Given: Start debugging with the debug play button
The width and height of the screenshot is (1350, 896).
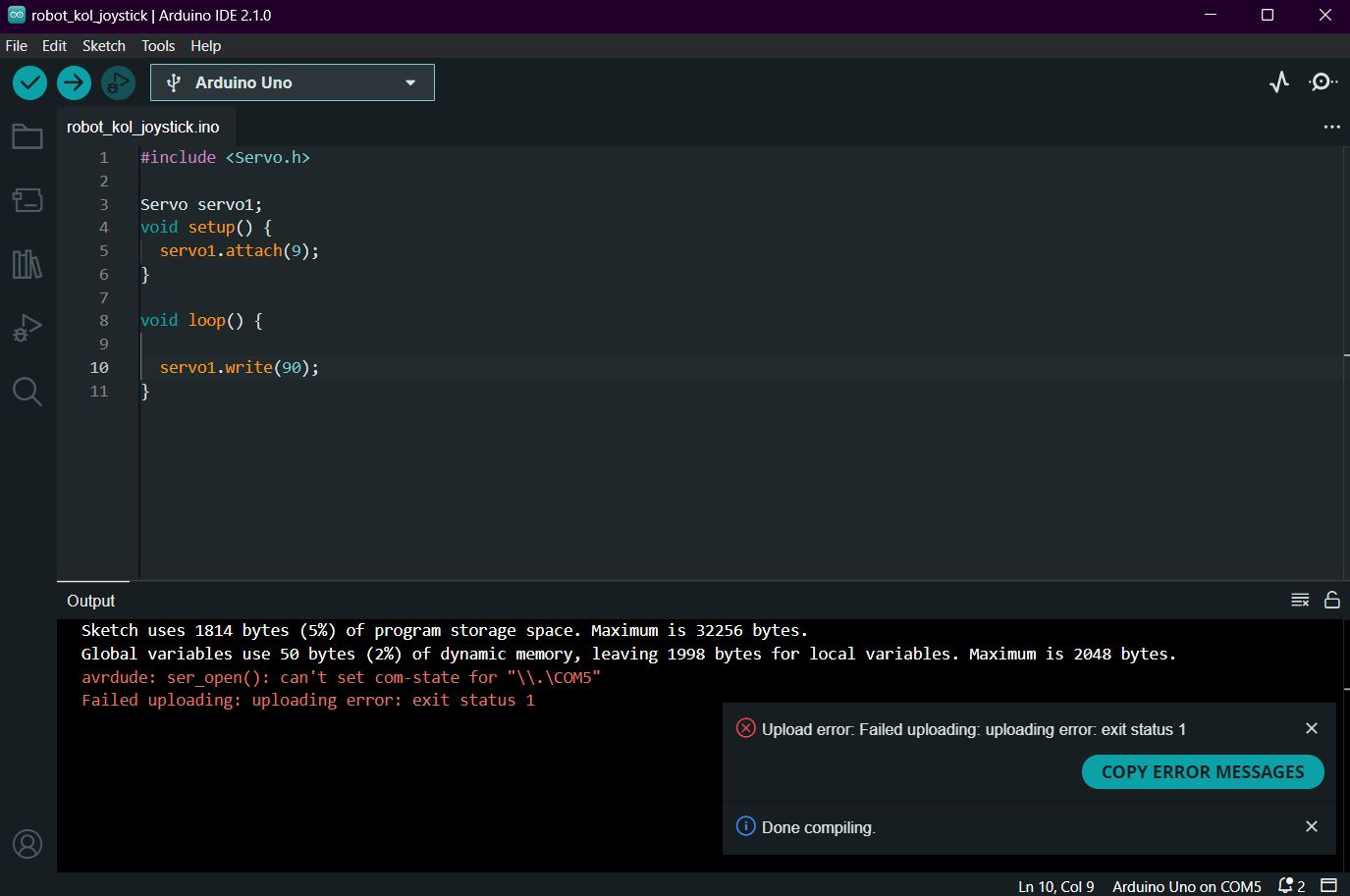Looking at the screenshot, I should (x=118, y=83).
